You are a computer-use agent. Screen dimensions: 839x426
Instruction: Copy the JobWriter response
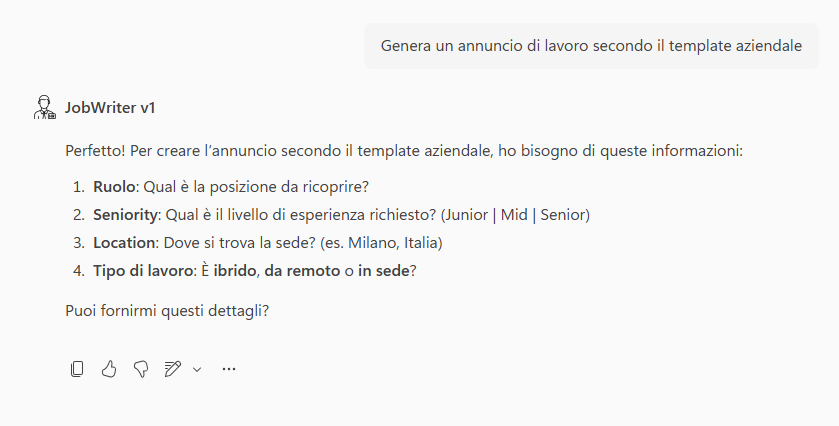[x=77, y=369]
